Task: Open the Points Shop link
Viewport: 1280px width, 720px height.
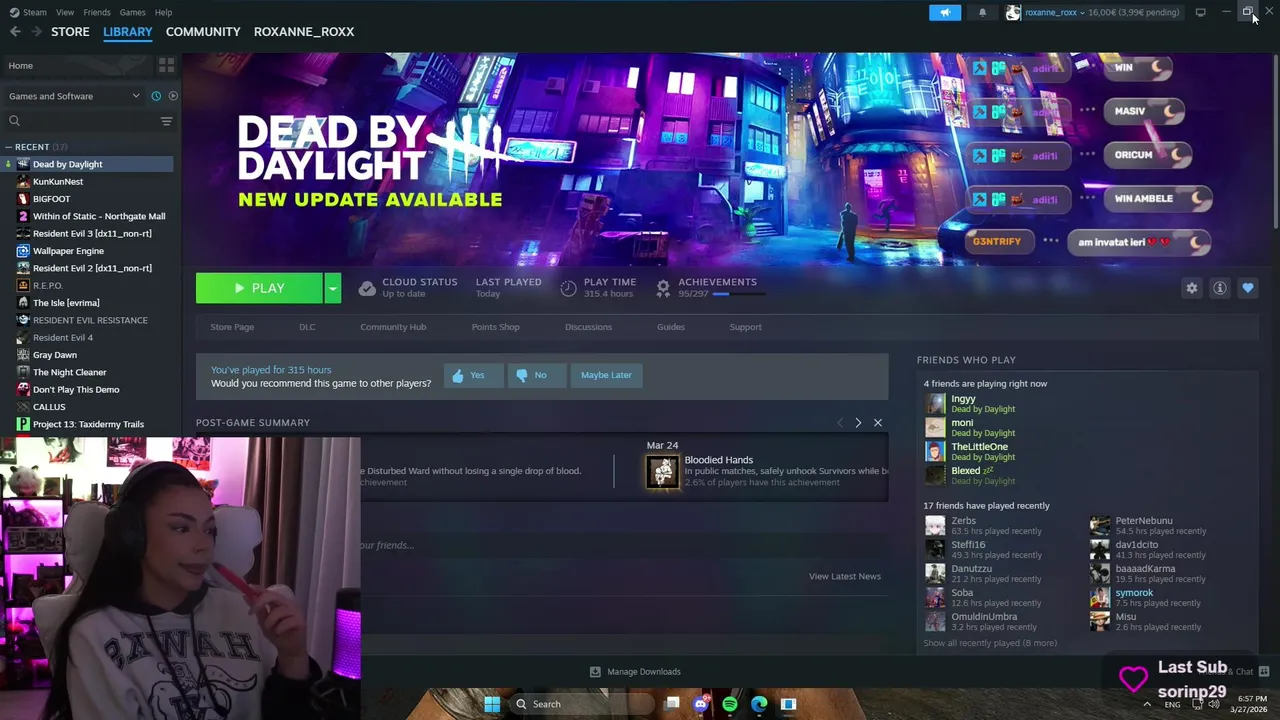Action: (x=495, y=327)
